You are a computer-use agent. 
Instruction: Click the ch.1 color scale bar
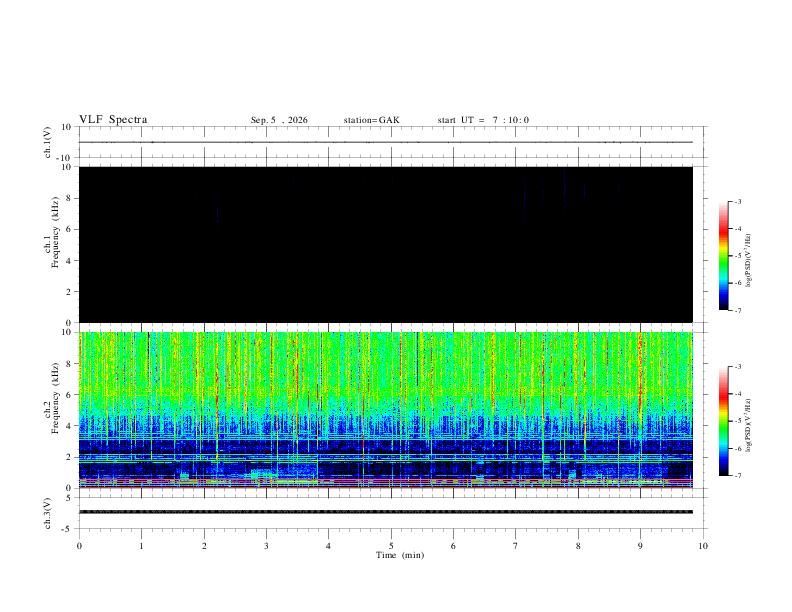pos(723,256)
